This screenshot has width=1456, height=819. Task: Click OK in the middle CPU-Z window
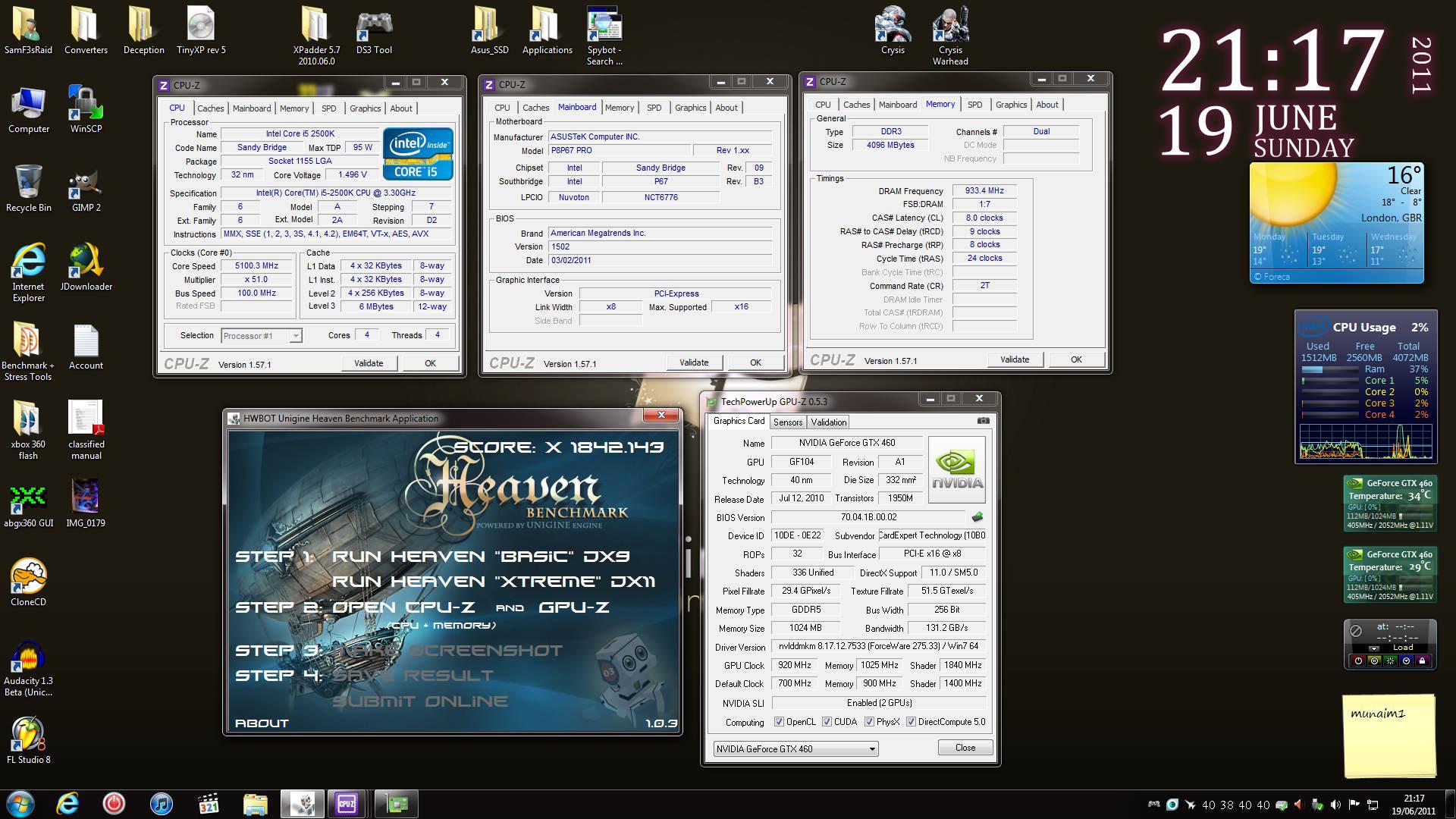pyautogui.click(x=755, y=362)
